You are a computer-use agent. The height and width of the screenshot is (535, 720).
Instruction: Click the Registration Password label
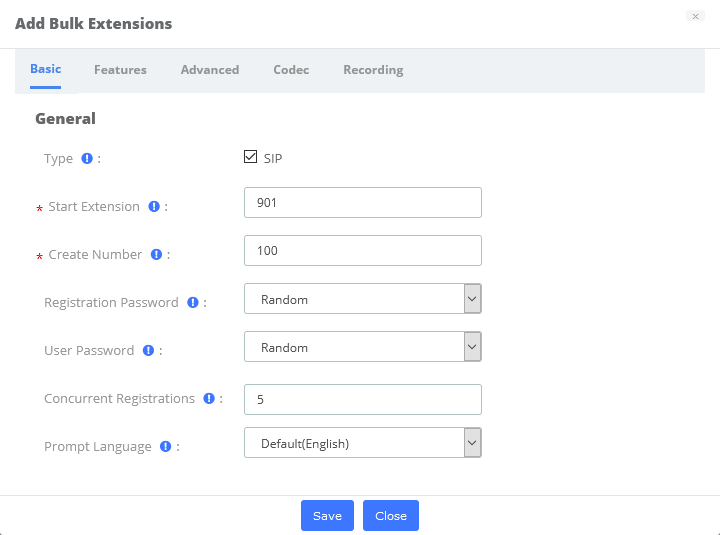[x=111, y=303]
